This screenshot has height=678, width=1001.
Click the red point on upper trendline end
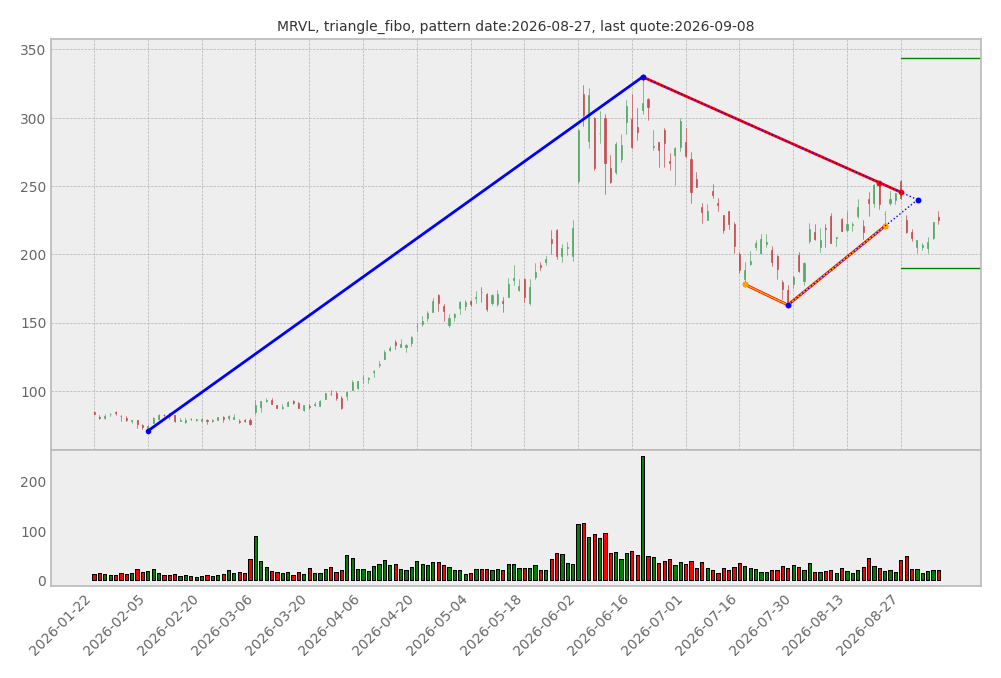tap(901, 192)
